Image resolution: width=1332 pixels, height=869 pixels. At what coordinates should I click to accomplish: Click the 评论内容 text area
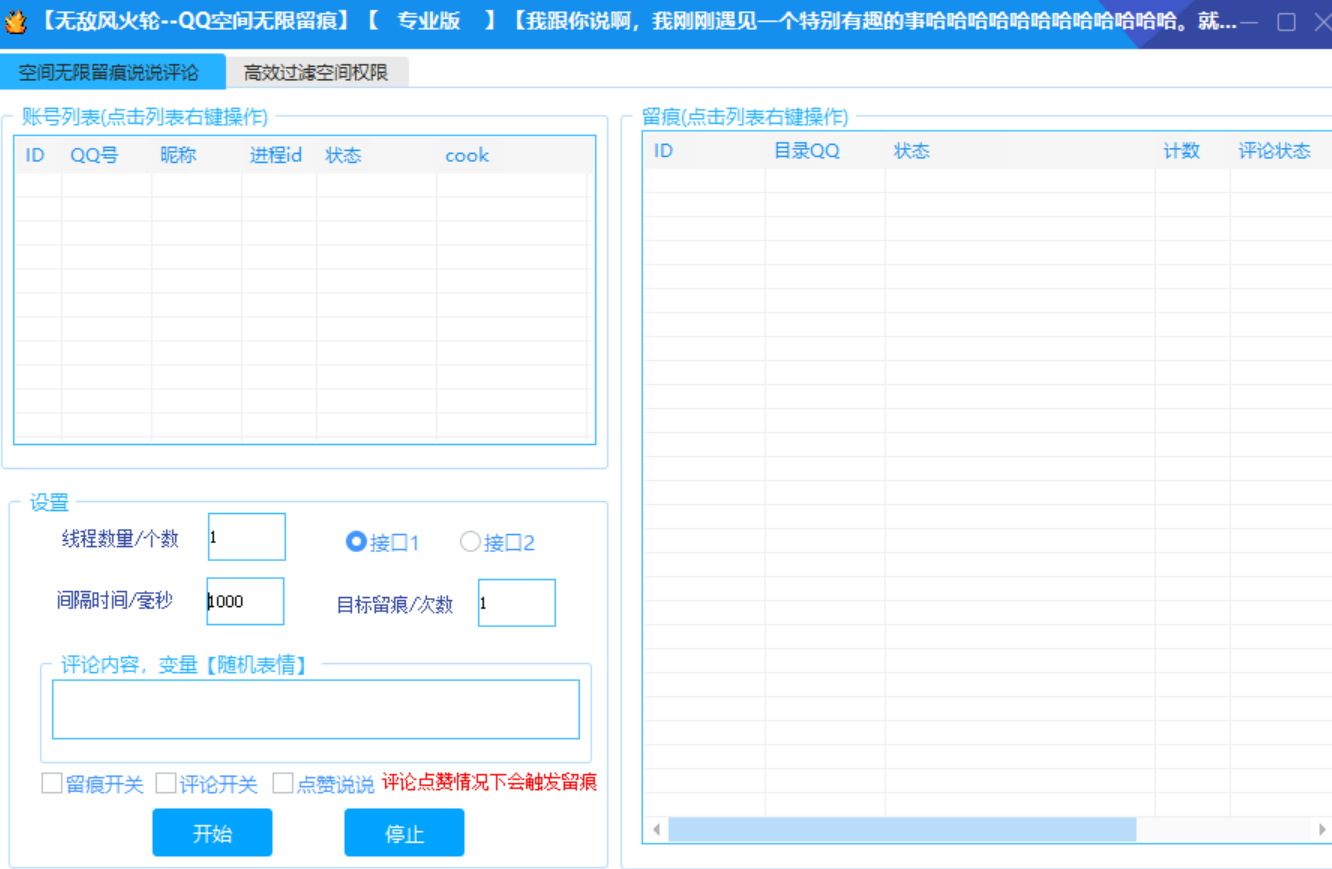(x=315, y=709)
